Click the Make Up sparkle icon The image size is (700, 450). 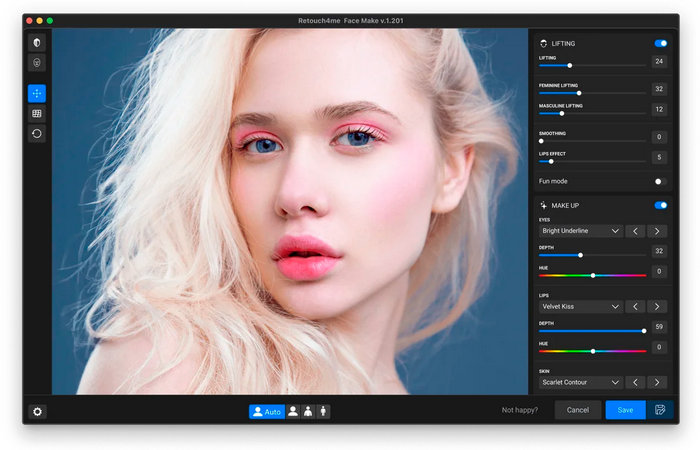[543, 205]
